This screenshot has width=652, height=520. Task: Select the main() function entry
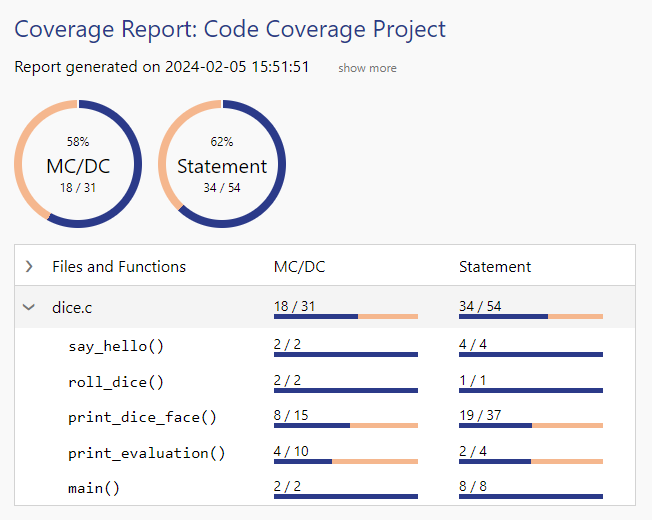pyautogui.click(x=93, y=488)
